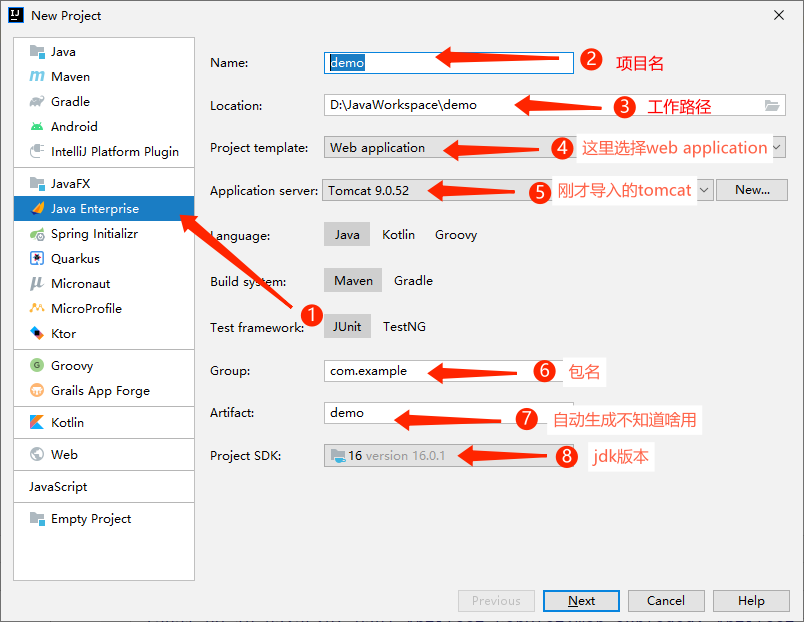This screenshot has width=804, height=622.
Task: Click the Grails App Forge icon
Action: tap(37, 390)
